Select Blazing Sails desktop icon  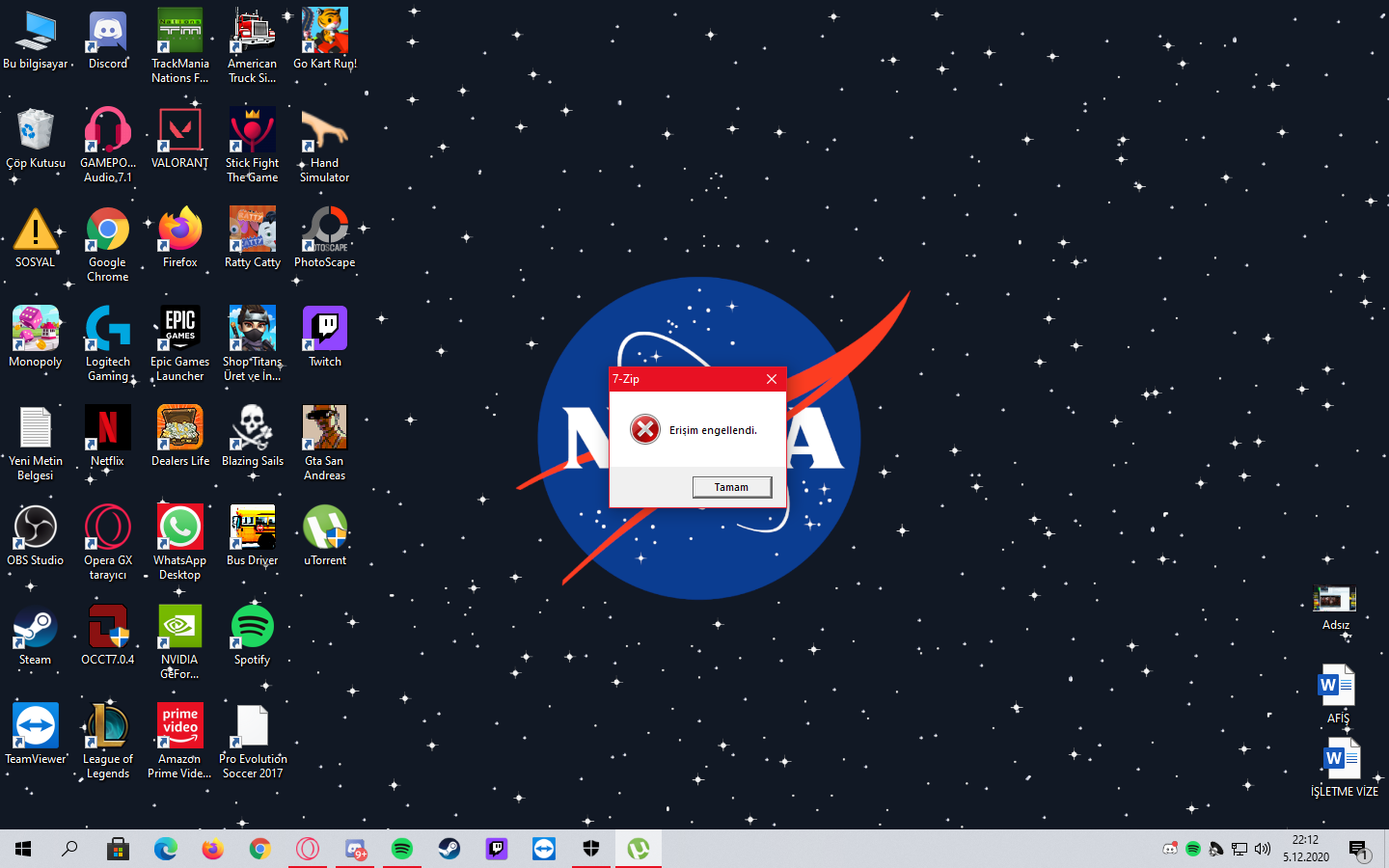253,438
